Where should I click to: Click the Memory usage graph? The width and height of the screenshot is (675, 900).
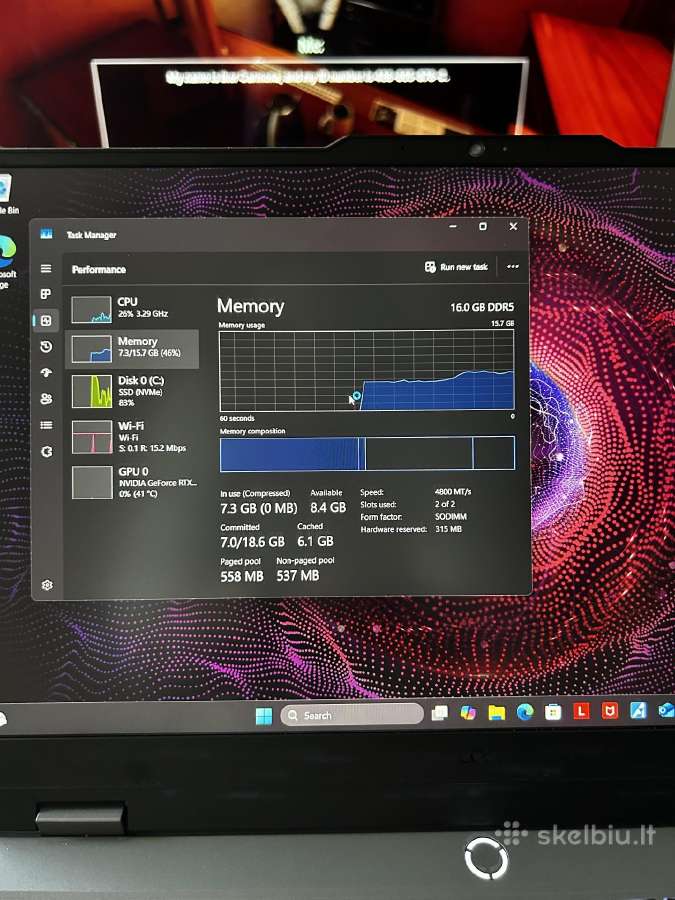click(x=367, y=370)
